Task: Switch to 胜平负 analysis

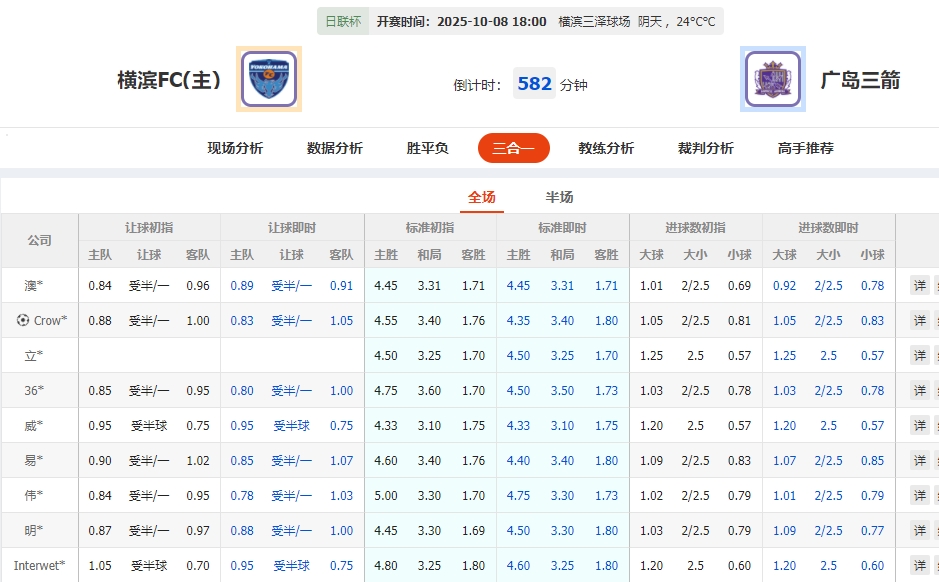Action: tap(423, 147)
